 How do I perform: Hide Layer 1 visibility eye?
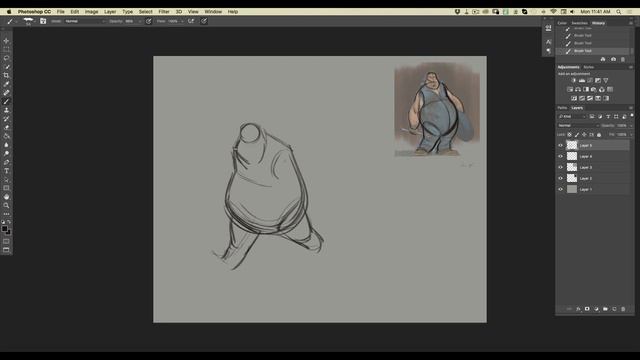[x=560, y=189]
